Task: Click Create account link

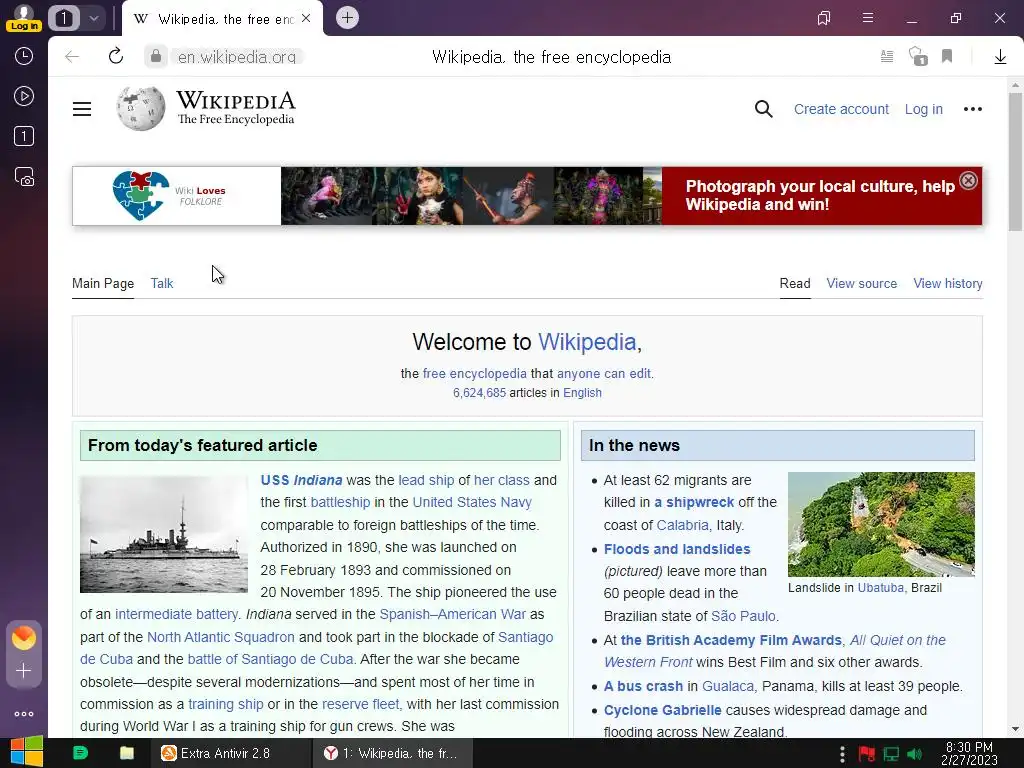Action: [x=841, y=109]
